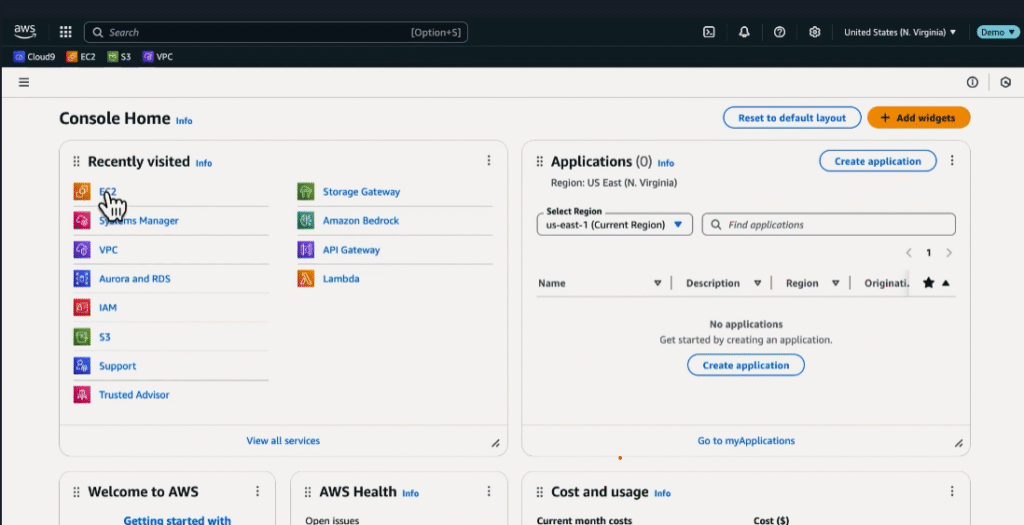Open the notifications bell

(x=744, y=32)
